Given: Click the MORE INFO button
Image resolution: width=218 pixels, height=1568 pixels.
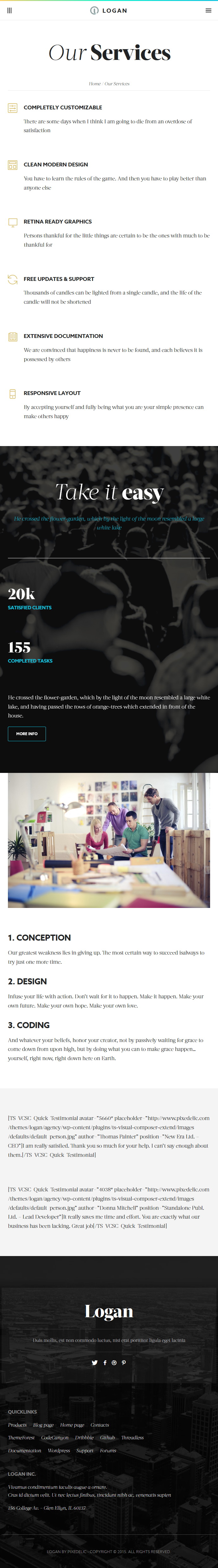Looking at the screenshot, I should click(27, 734).
